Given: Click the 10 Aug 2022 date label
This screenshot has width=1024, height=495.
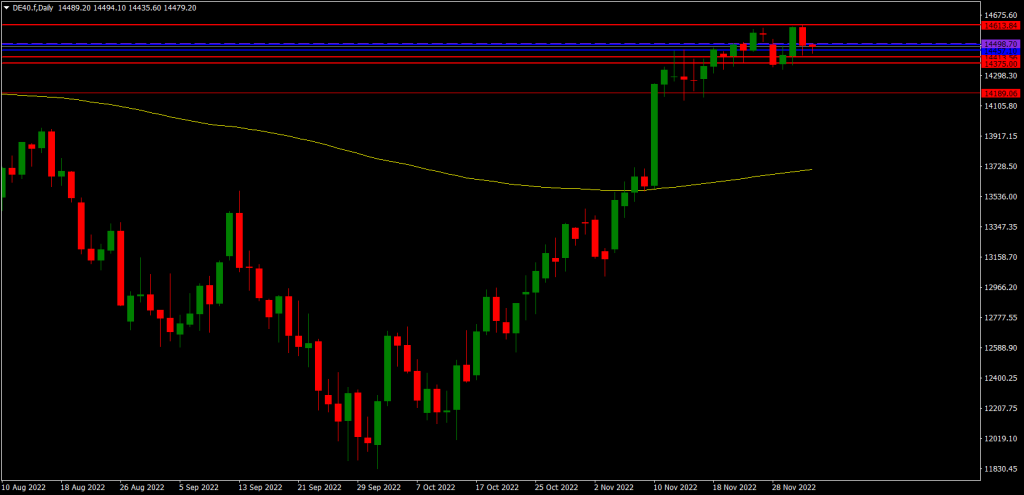Looking at the screenshot, I should point(25,488).
